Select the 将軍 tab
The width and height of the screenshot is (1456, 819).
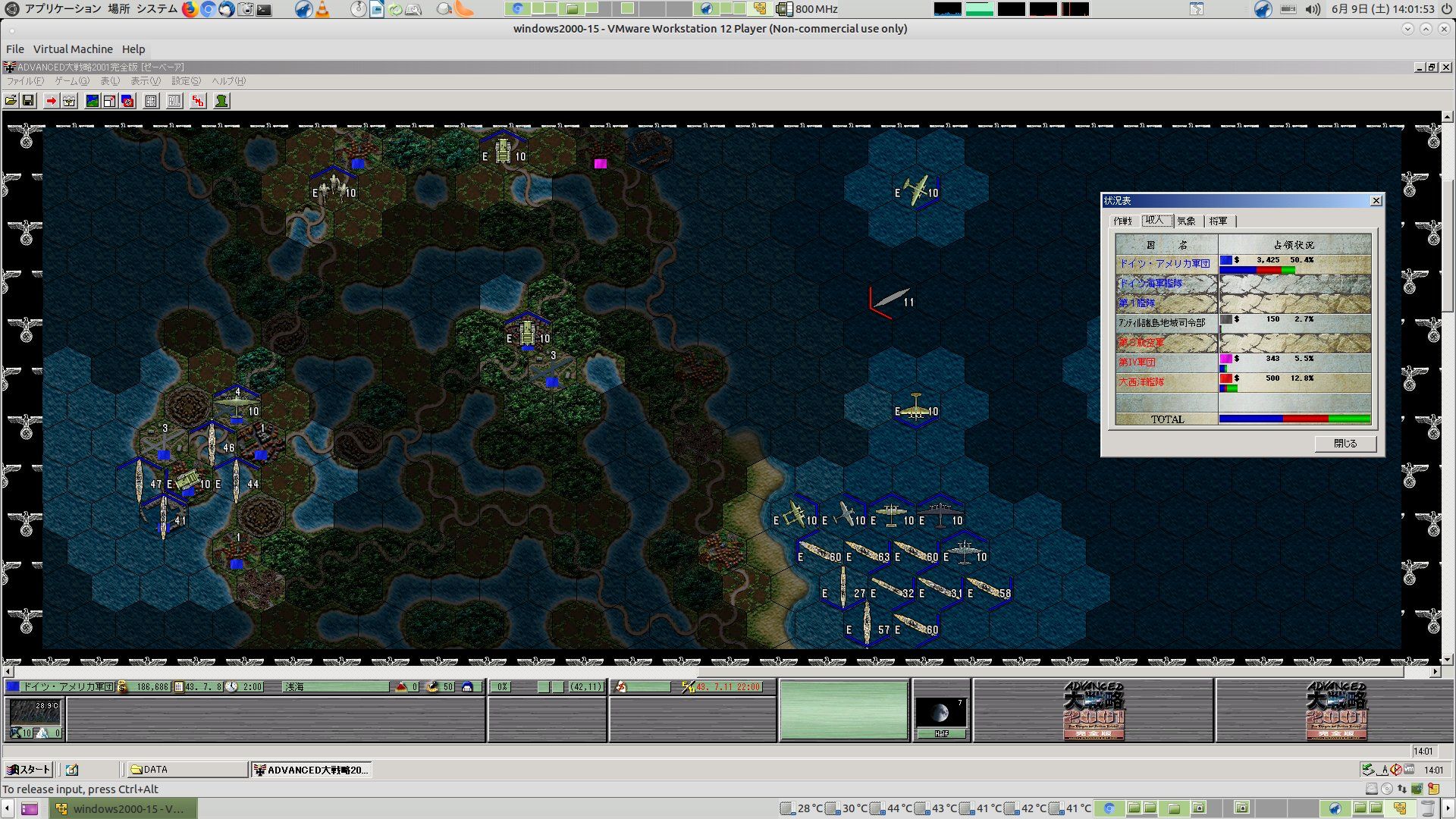pyautogui.click(x=1218, y=221)
